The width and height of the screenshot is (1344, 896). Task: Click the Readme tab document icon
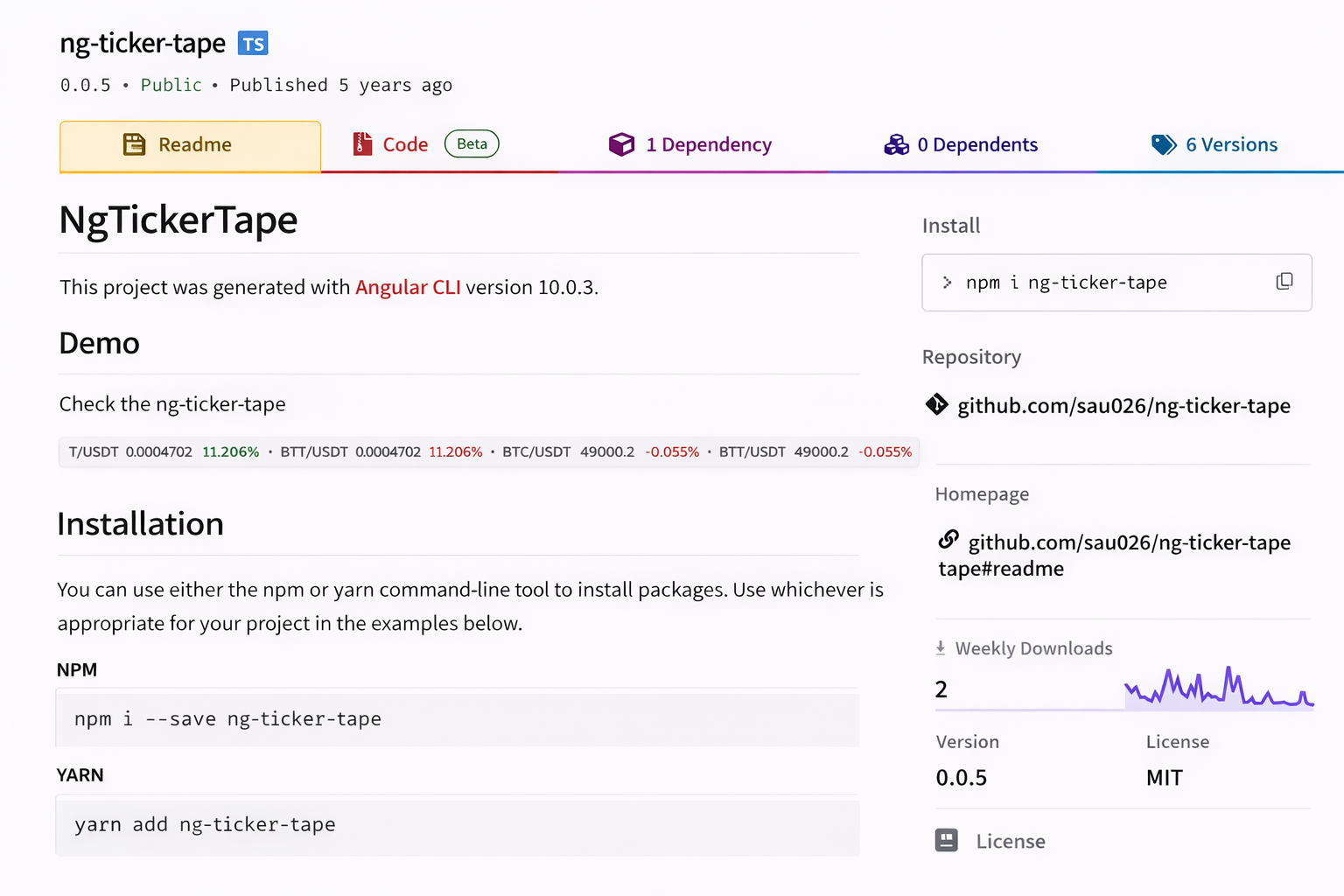(x=134, y=144)
